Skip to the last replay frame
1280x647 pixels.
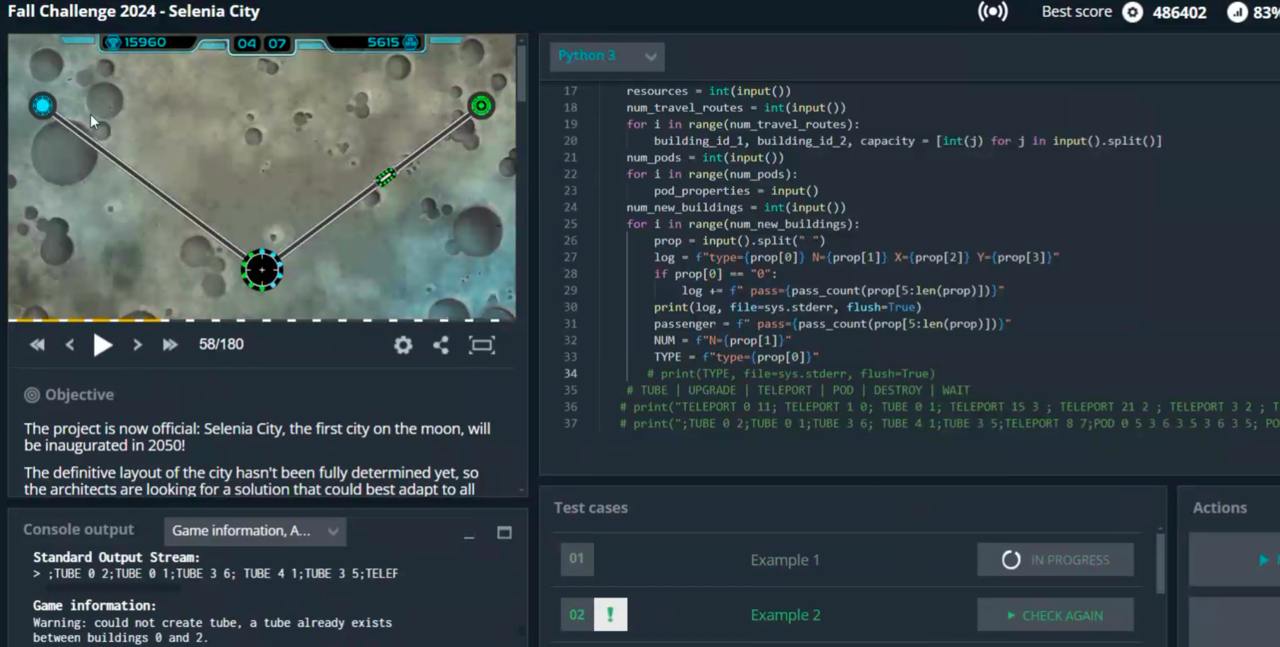click(x=170, y=345)
